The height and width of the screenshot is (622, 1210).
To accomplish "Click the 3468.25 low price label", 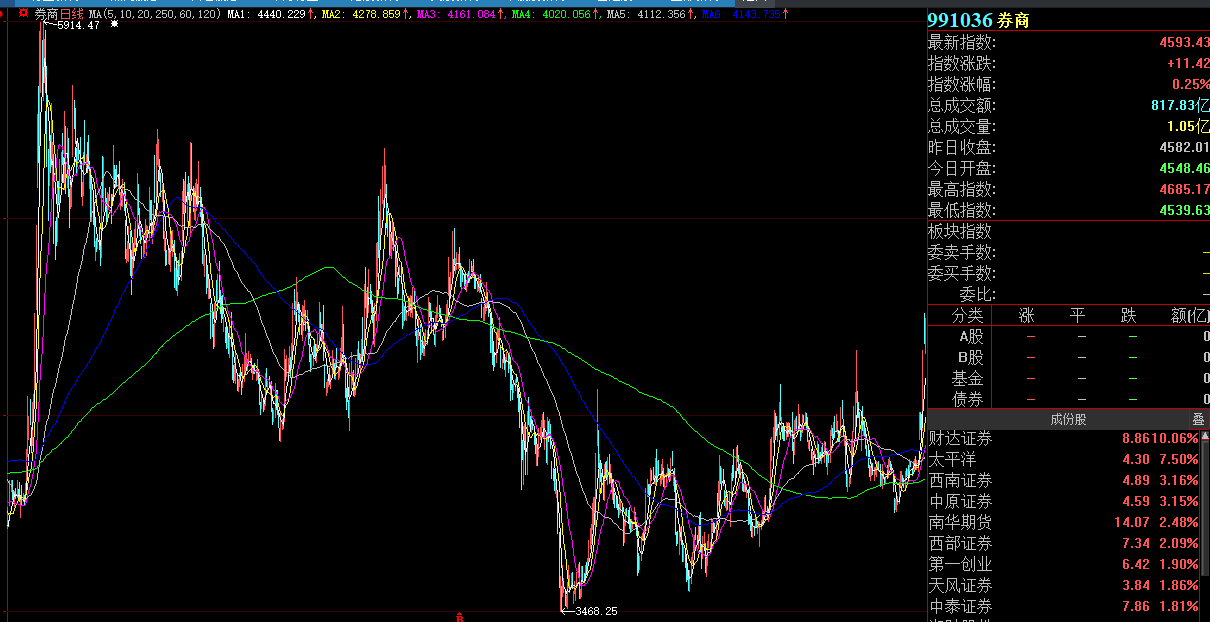I will [x=595, y=611].
